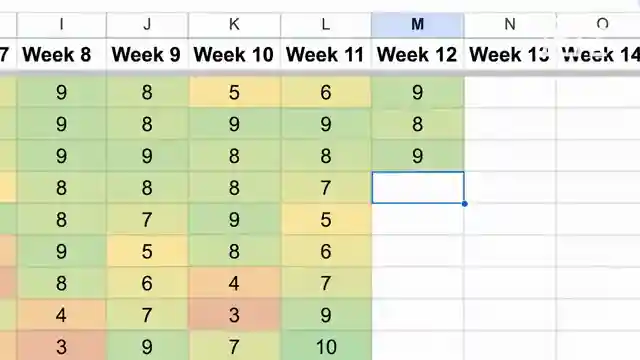Select the first 5 cell under Week 10
The width and height of the screenshot is (640, 360).
[x=234, y=92]
